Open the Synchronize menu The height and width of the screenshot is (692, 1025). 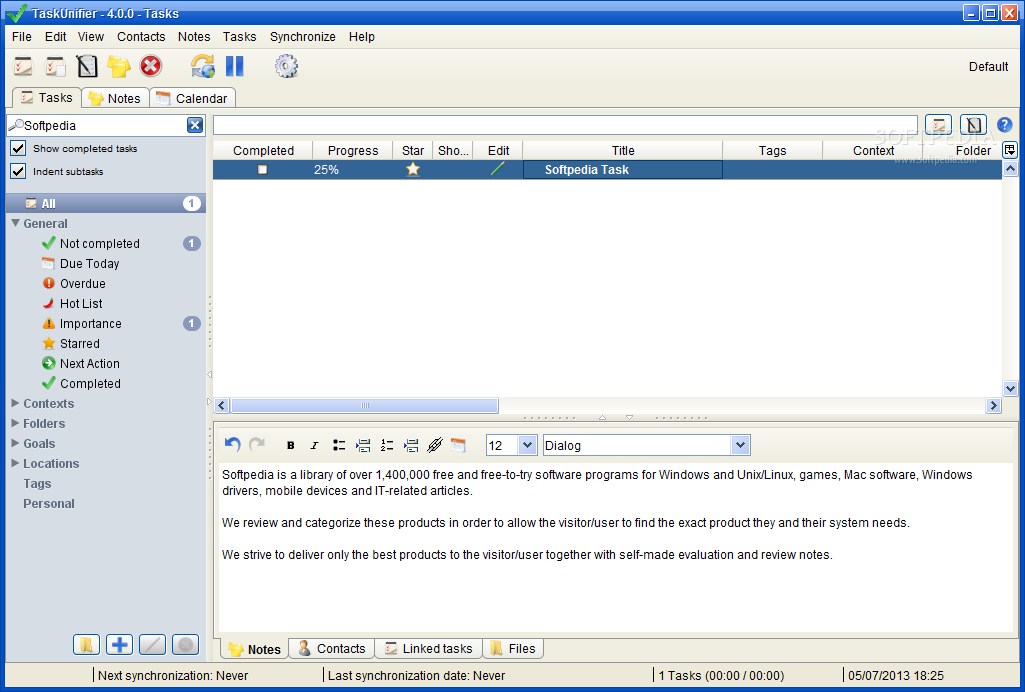tap(303, 37)
